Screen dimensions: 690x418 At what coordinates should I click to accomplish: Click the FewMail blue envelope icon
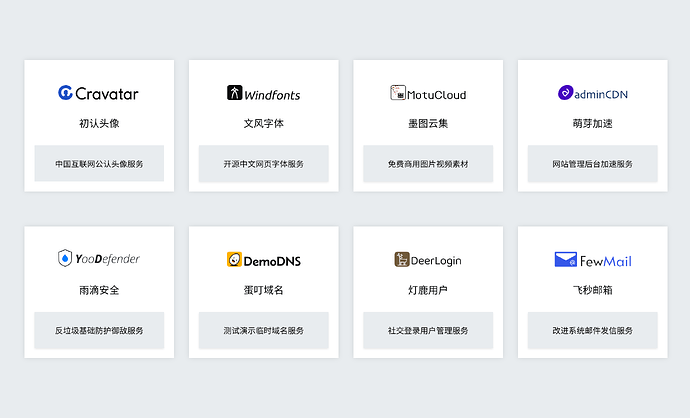[x=565, y=259]
